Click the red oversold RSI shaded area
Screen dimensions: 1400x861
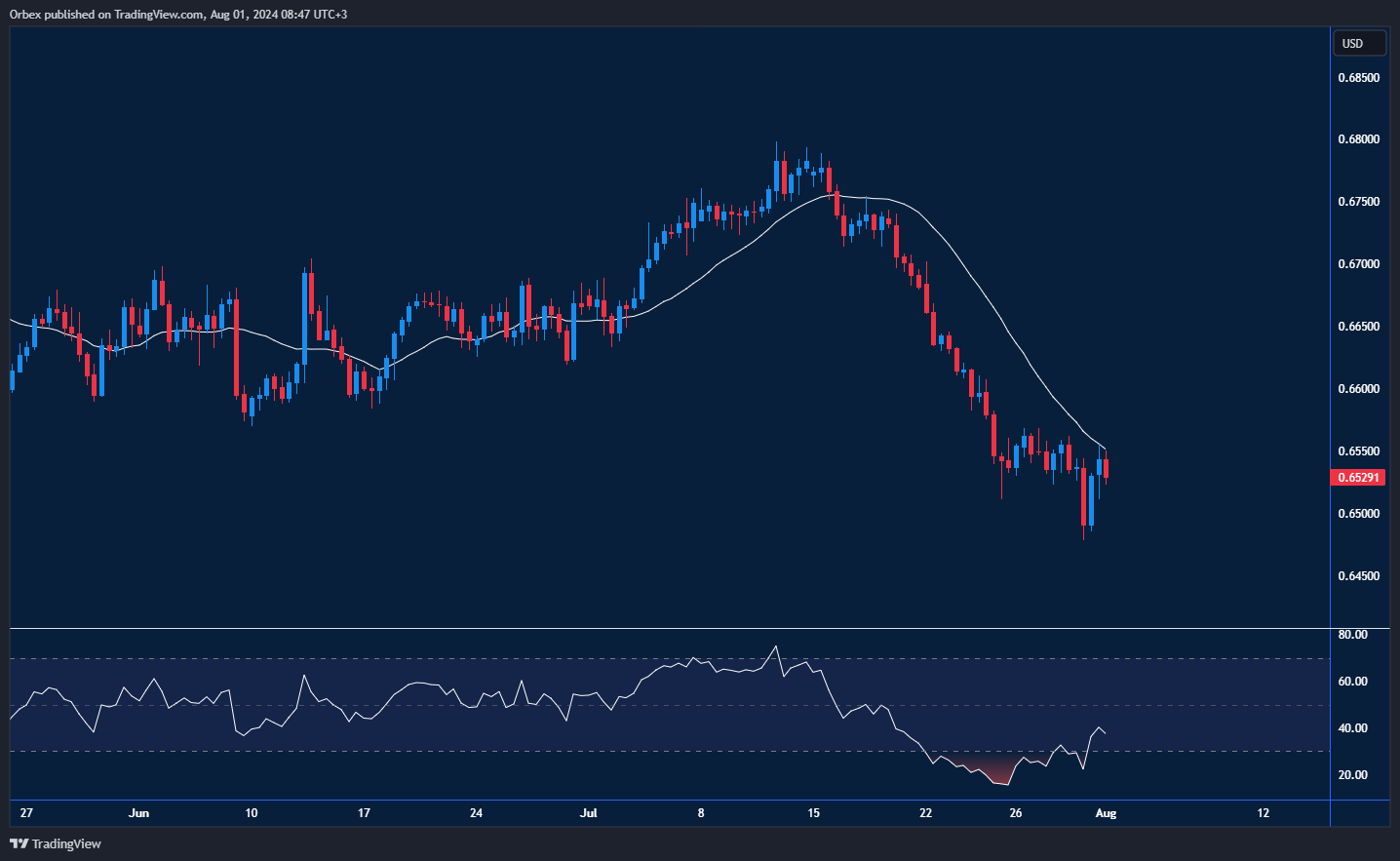click(992, 772)
